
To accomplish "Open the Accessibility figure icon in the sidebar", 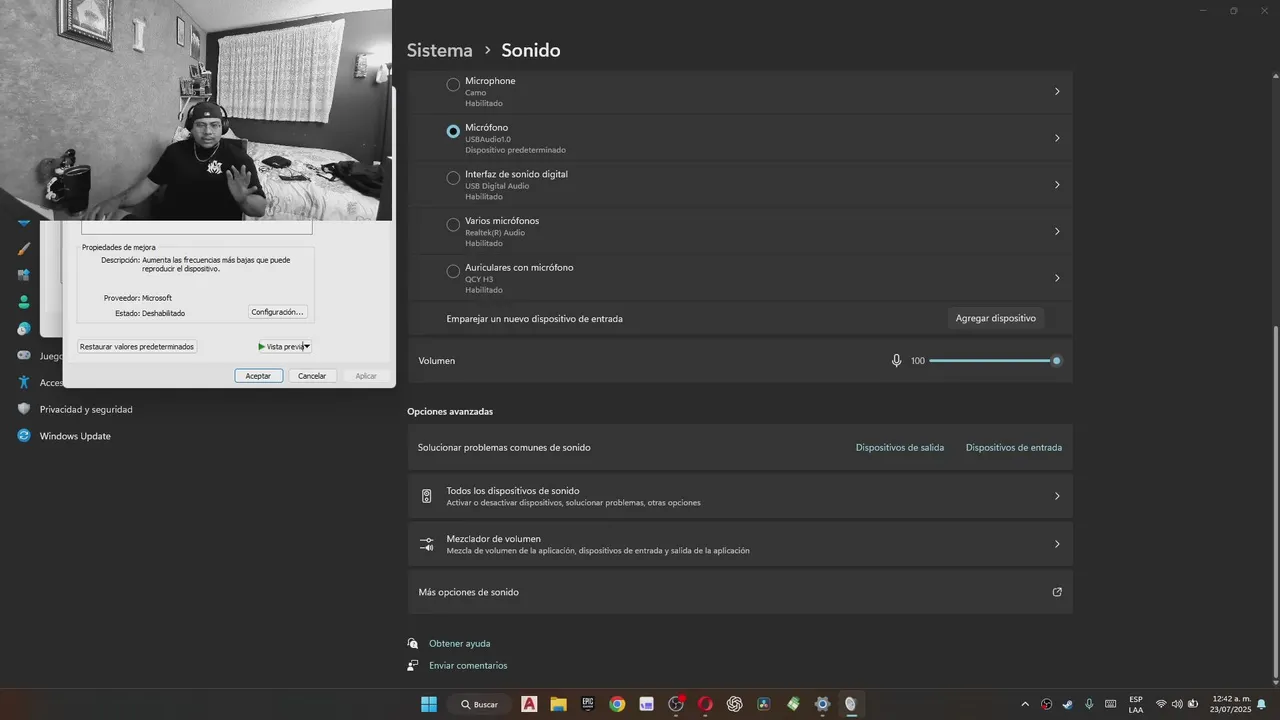I will (x=24, y=382).
